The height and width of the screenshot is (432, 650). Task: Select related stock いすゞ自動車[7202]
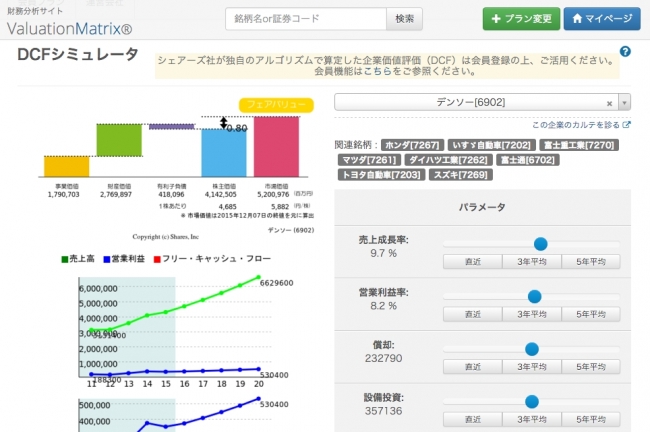(492, 145)
